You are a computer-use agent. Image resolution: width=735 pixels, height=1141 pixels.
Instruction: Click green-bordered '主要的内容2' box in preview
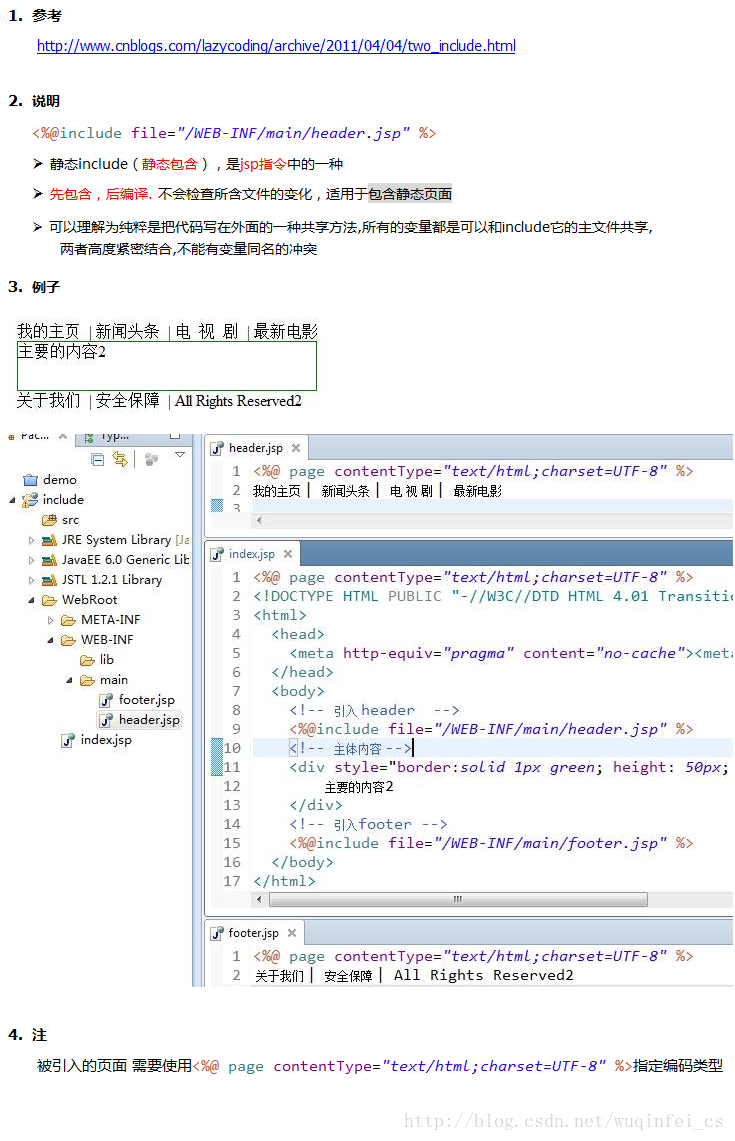(x=167, y=366)
